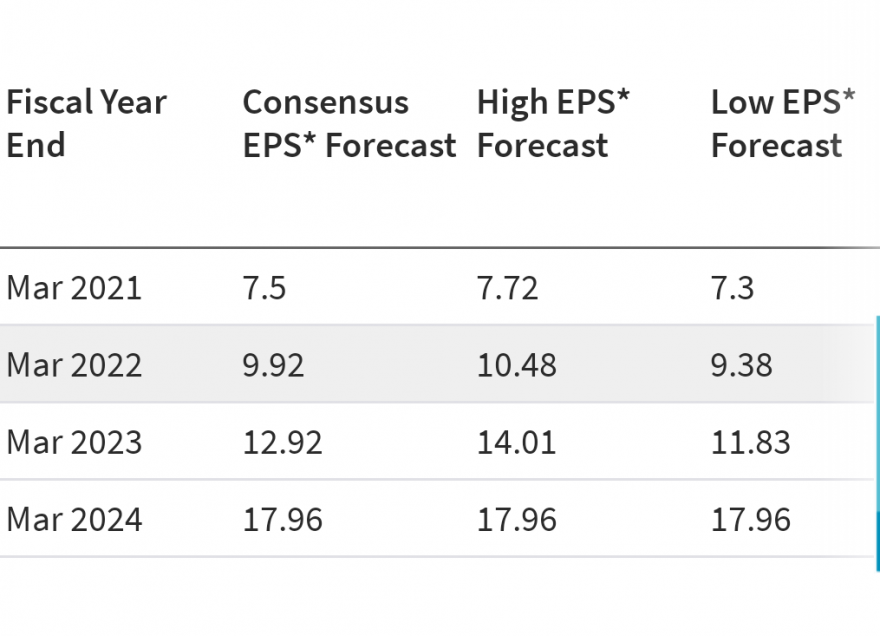Click the 10.48 high forecast value

pyautogui.click(x=517, y=365)
